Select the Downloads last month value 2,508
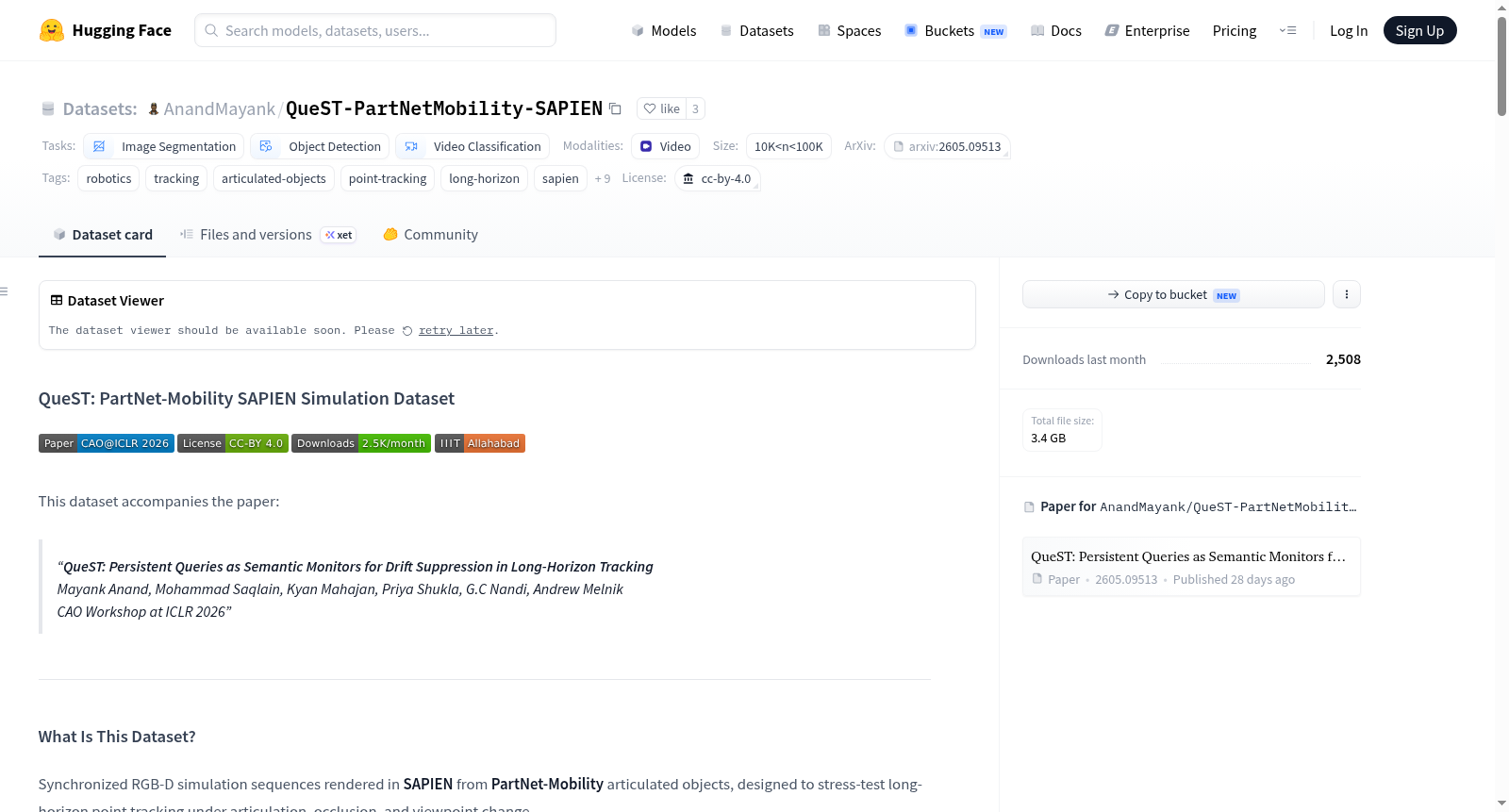 1343,359
